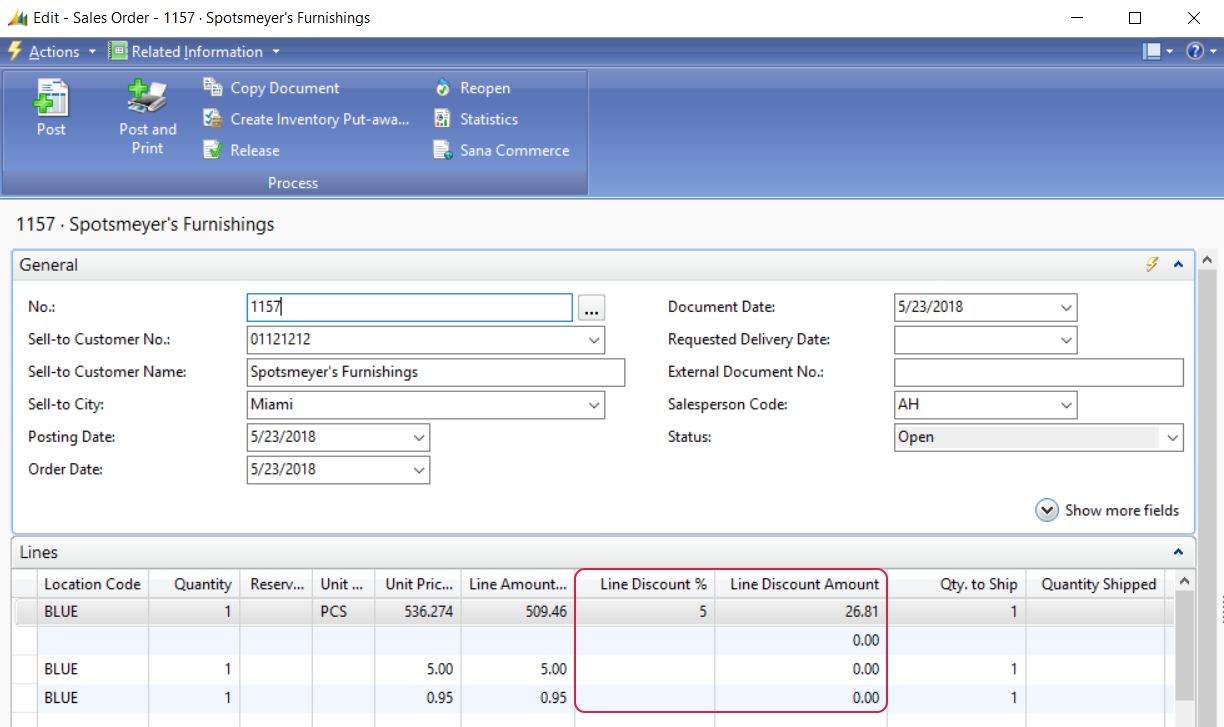Viewport: 1224px width, 727px height.
Task: Click the Copy Document button label
Action: [x=285, y=88]
